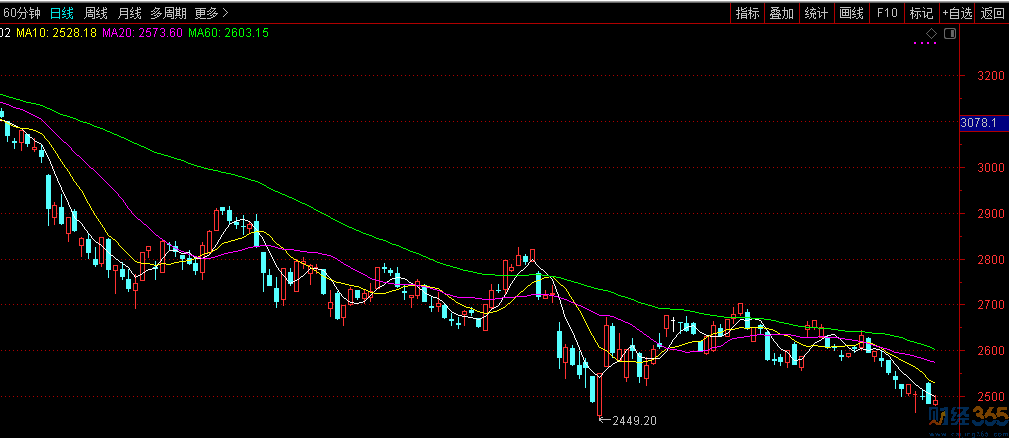Click the diamond icon above the chart
Image resolution: width=1009 pixels, height=438 pixels.
[x=930, y=33]
